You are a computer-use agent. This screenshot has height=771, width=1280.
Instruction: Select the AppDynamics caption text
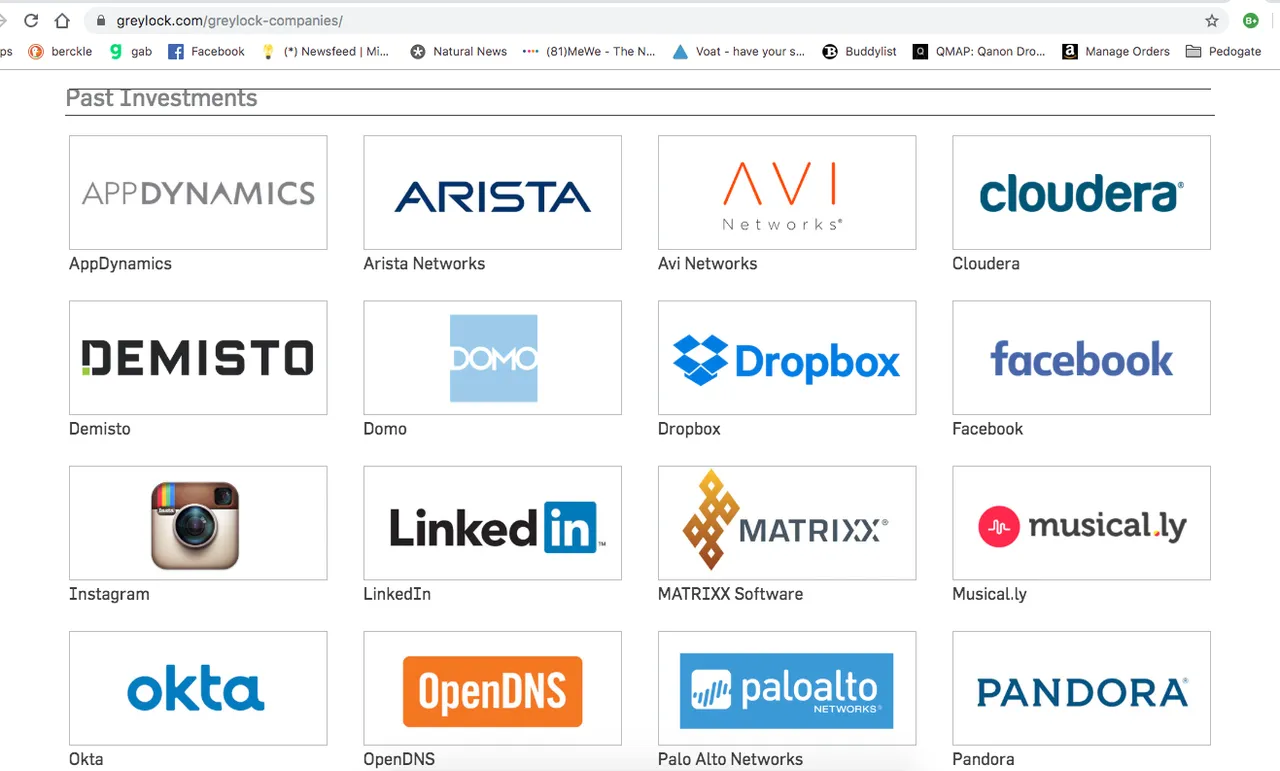pos(120,264)
